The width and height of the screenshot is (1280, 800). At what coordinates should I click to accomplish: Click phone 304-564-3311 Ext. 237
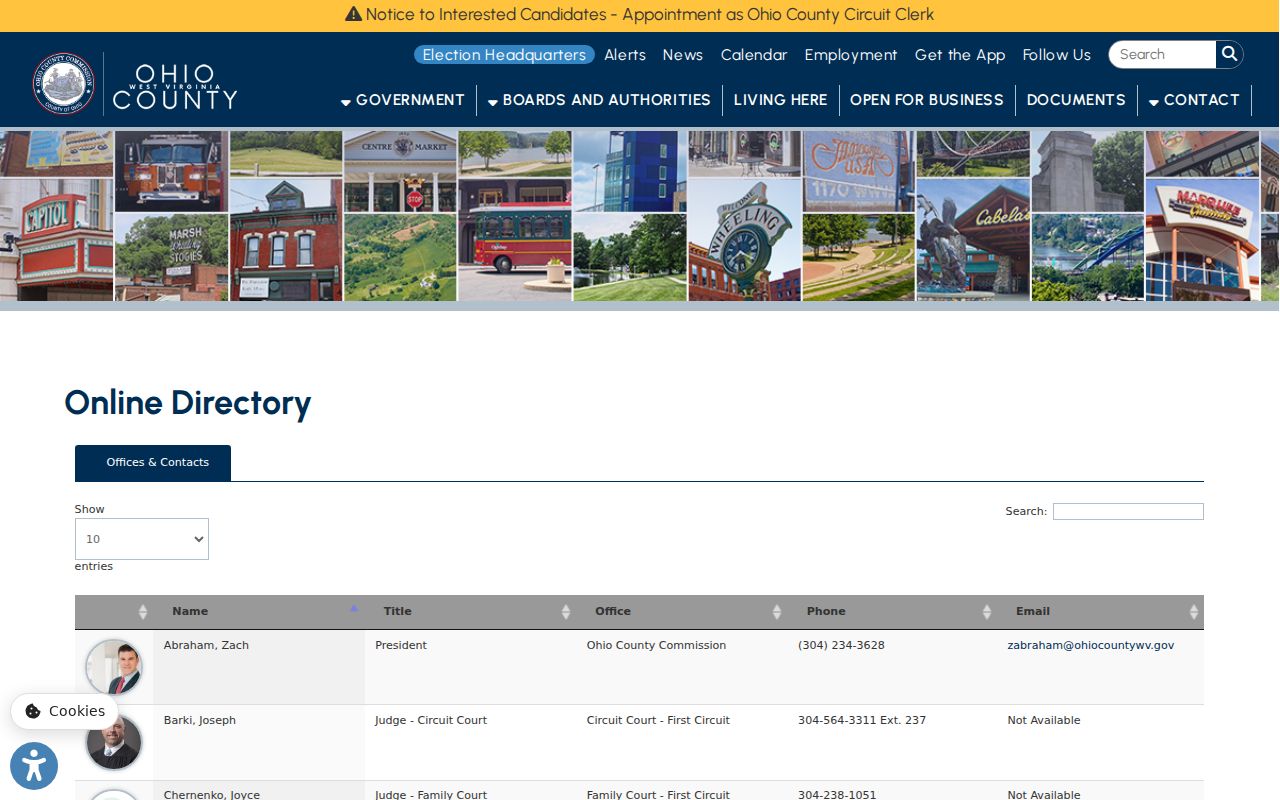tap(862, 720)
